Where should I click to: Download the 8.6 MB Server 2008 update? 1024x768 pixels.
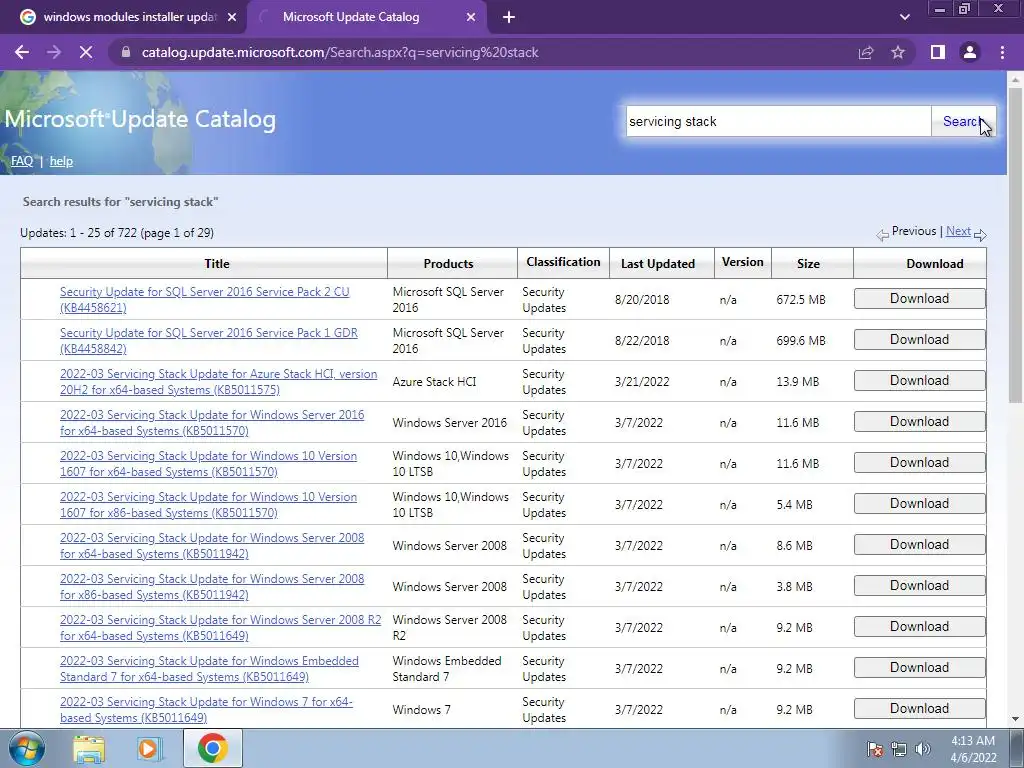(920, 545)
